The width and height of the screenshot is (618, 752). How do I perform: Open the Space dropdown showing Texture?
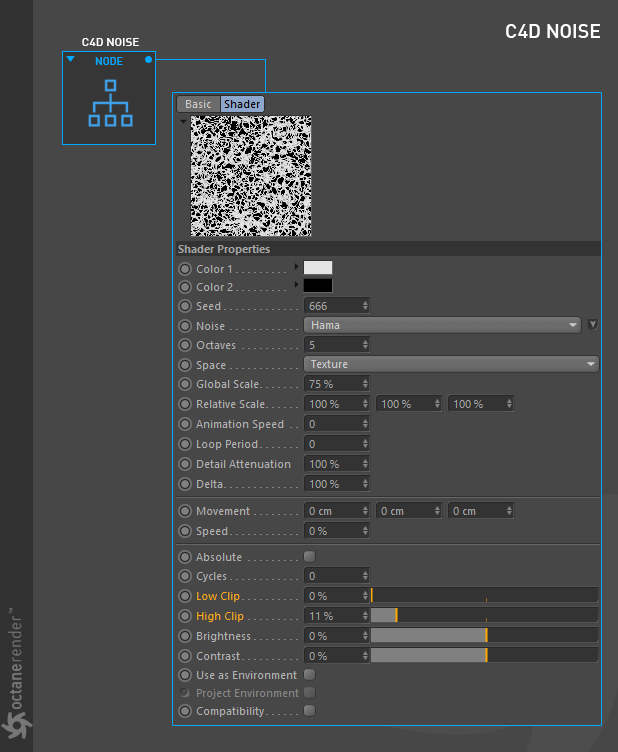[x=451, y=364]
